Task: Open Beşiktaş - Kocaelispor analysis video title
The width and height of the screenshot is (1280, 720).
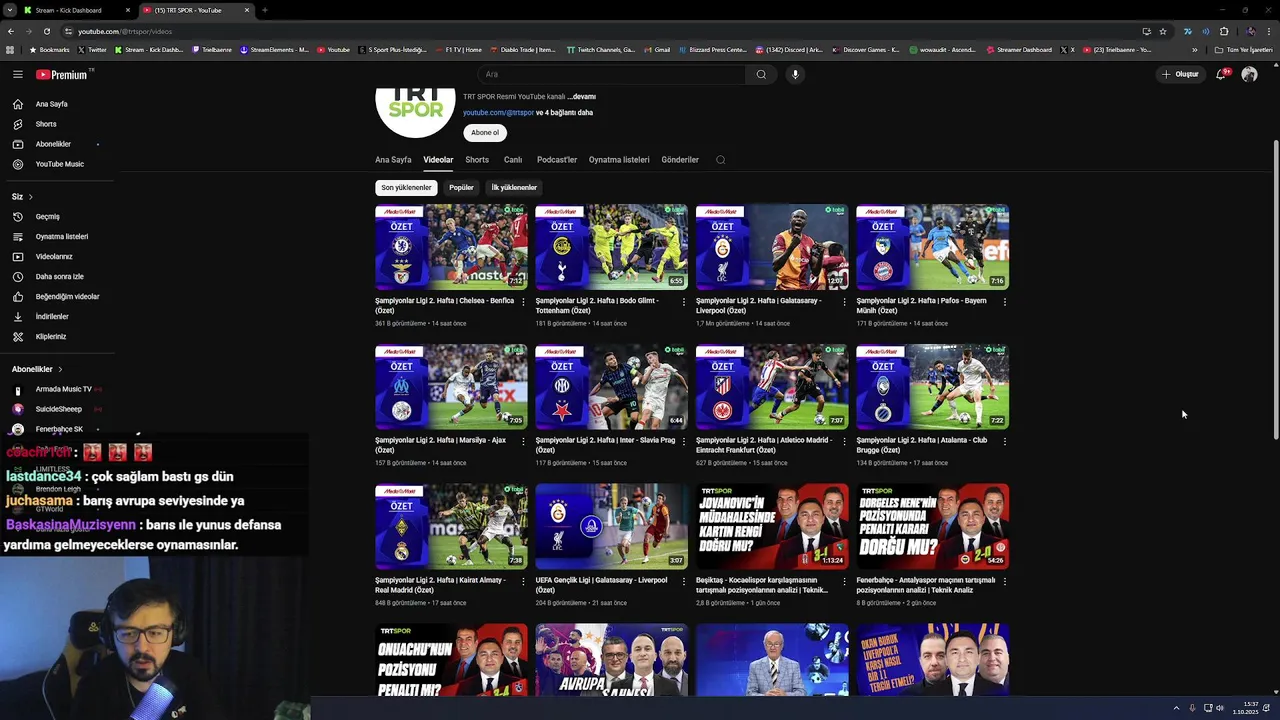Action: 762,585
